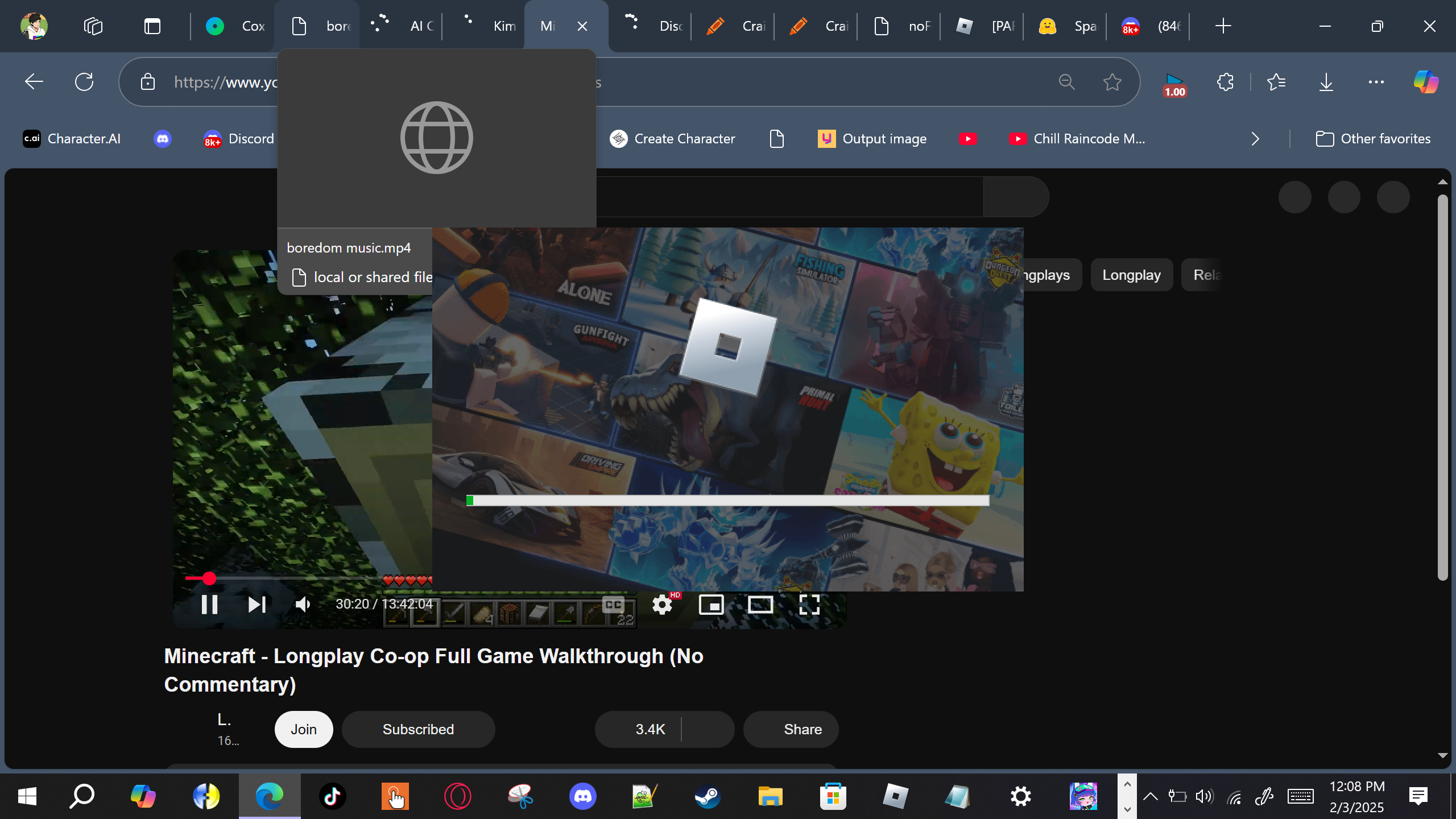Open the video speed extension showing 1.00
This screenshot has width=1456, height=819.
point(1174,84)
